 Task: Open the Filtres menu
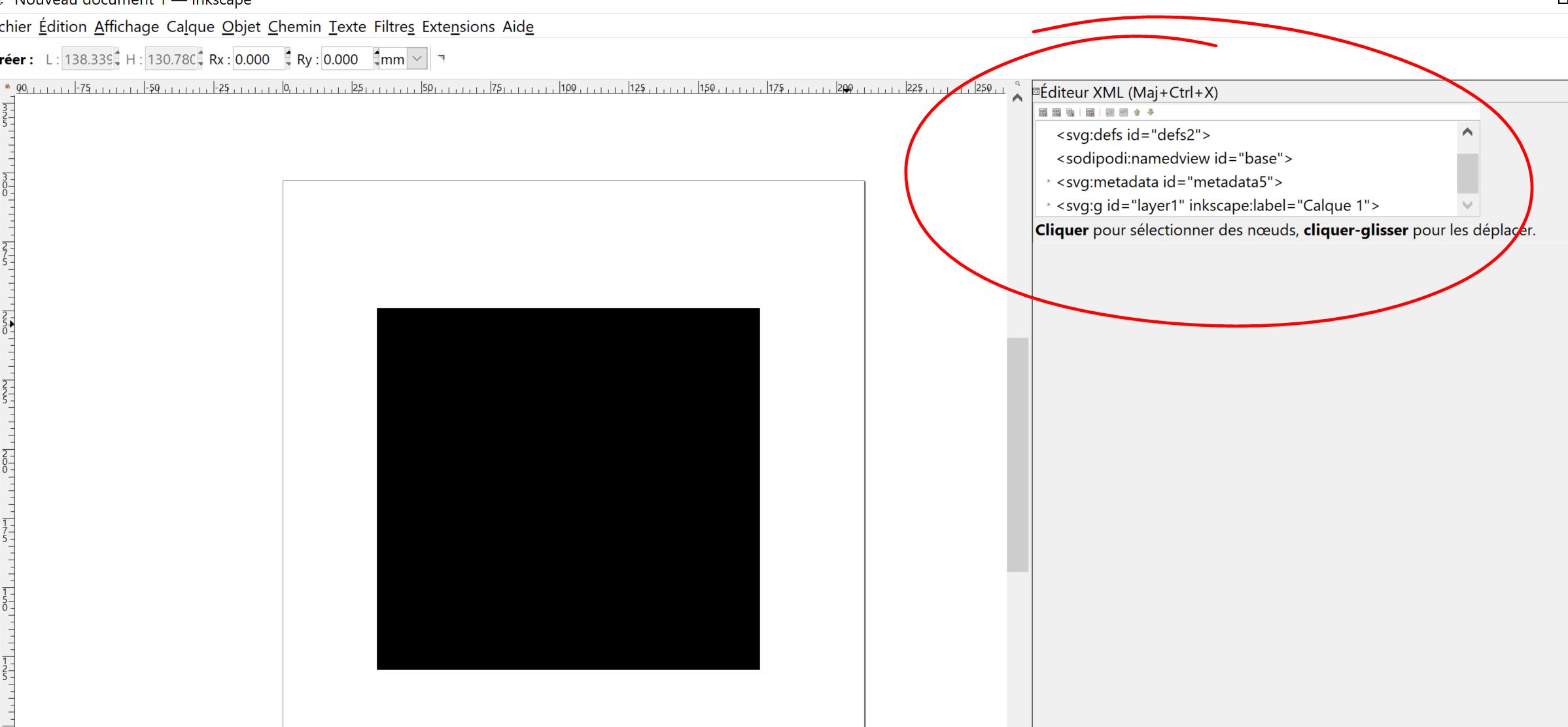[x=394, y=27]
